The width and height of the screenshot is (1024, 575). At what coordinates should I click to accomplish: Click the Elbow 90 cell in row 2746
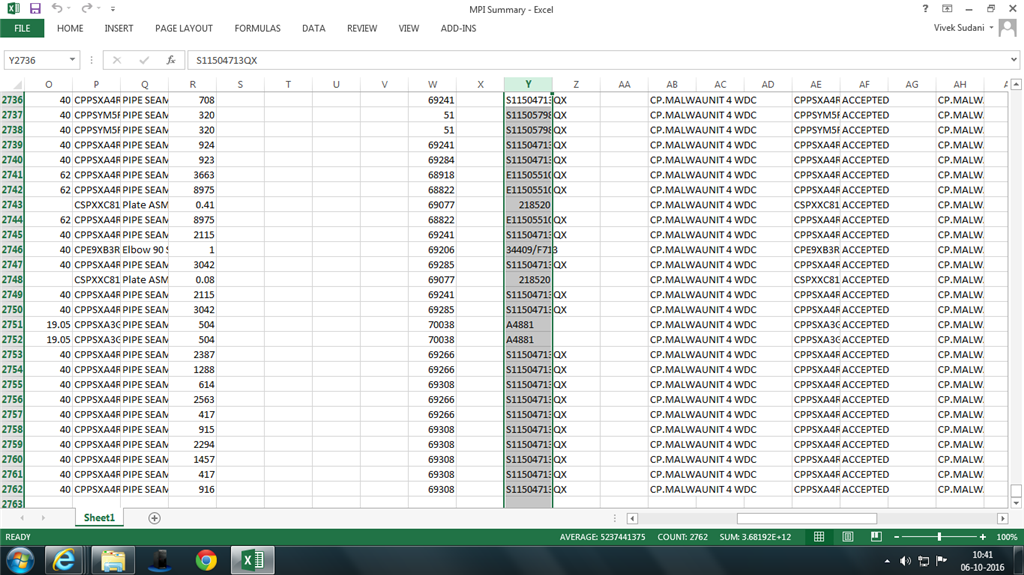144,250
